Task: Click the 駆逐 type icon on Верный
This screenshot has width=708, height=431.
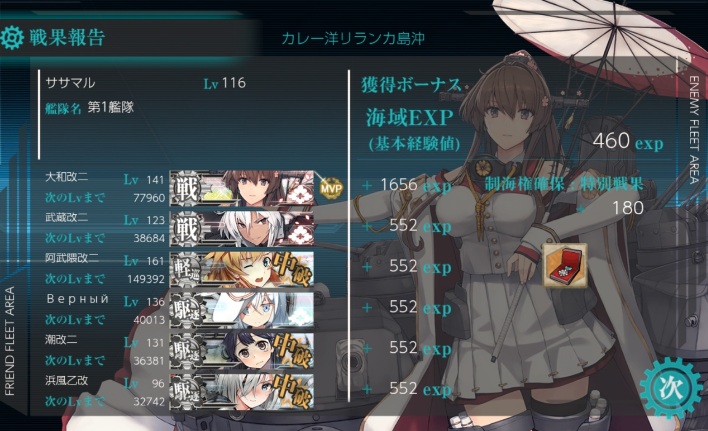Action: pos(186,311)
